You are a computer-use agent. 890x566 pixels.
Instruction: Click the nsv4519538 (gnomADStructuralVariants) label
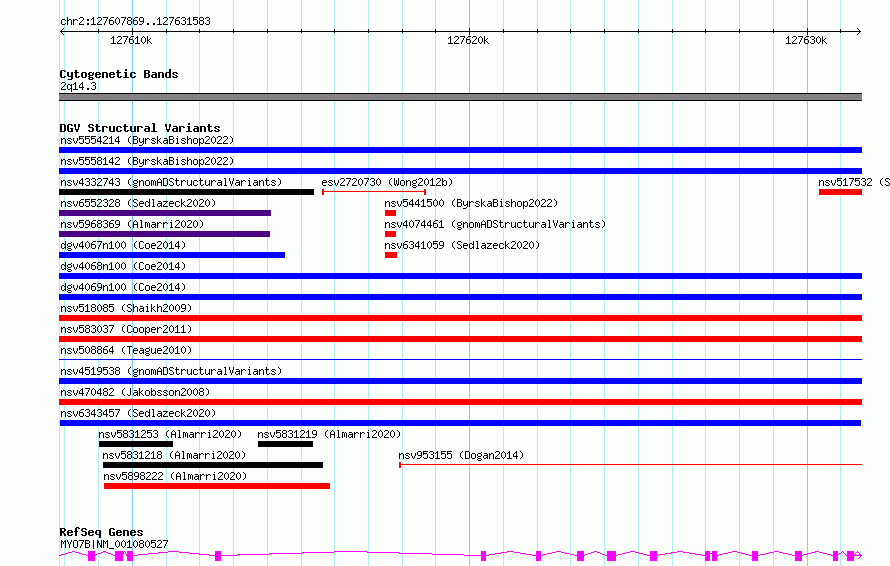click(171, 371)
